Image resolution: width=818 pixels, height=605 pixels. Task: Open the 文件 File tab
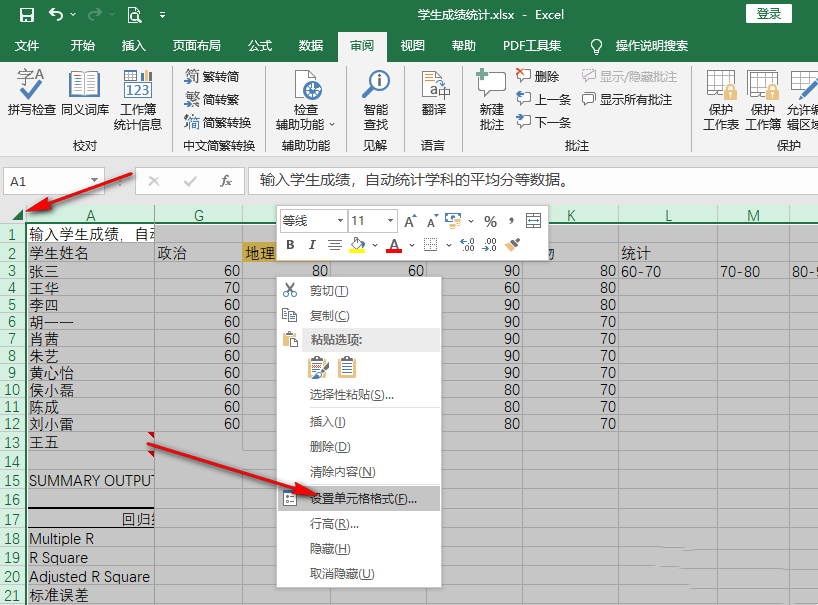(27, 46)
